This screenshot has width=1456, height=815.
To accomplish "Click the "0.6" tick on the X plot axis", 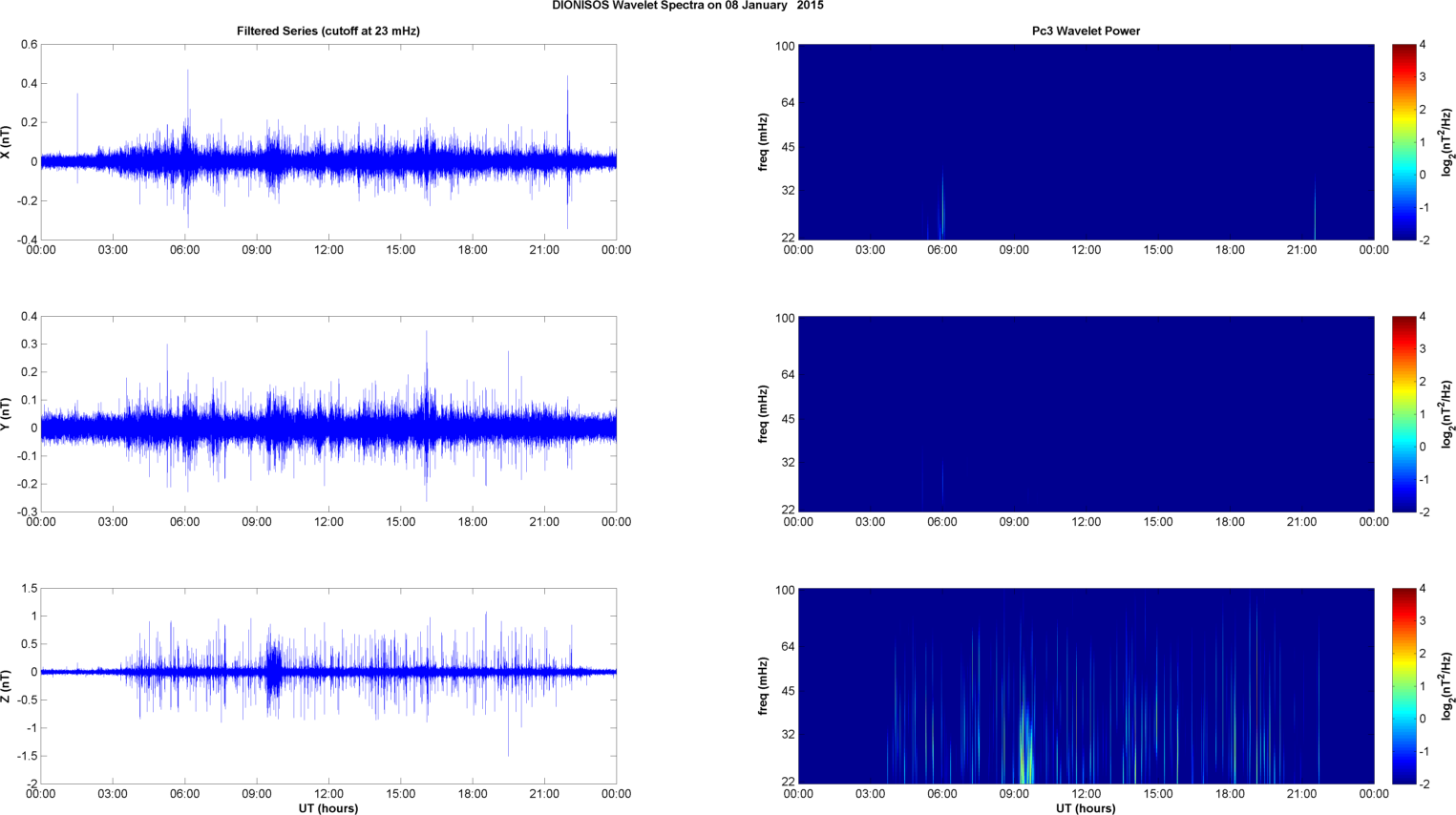I will coord(29,45).
